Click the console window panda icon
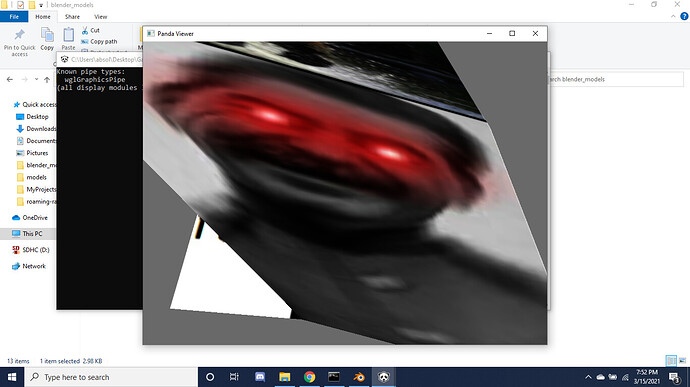The image size is (690, 387). (x=64, y=59)
